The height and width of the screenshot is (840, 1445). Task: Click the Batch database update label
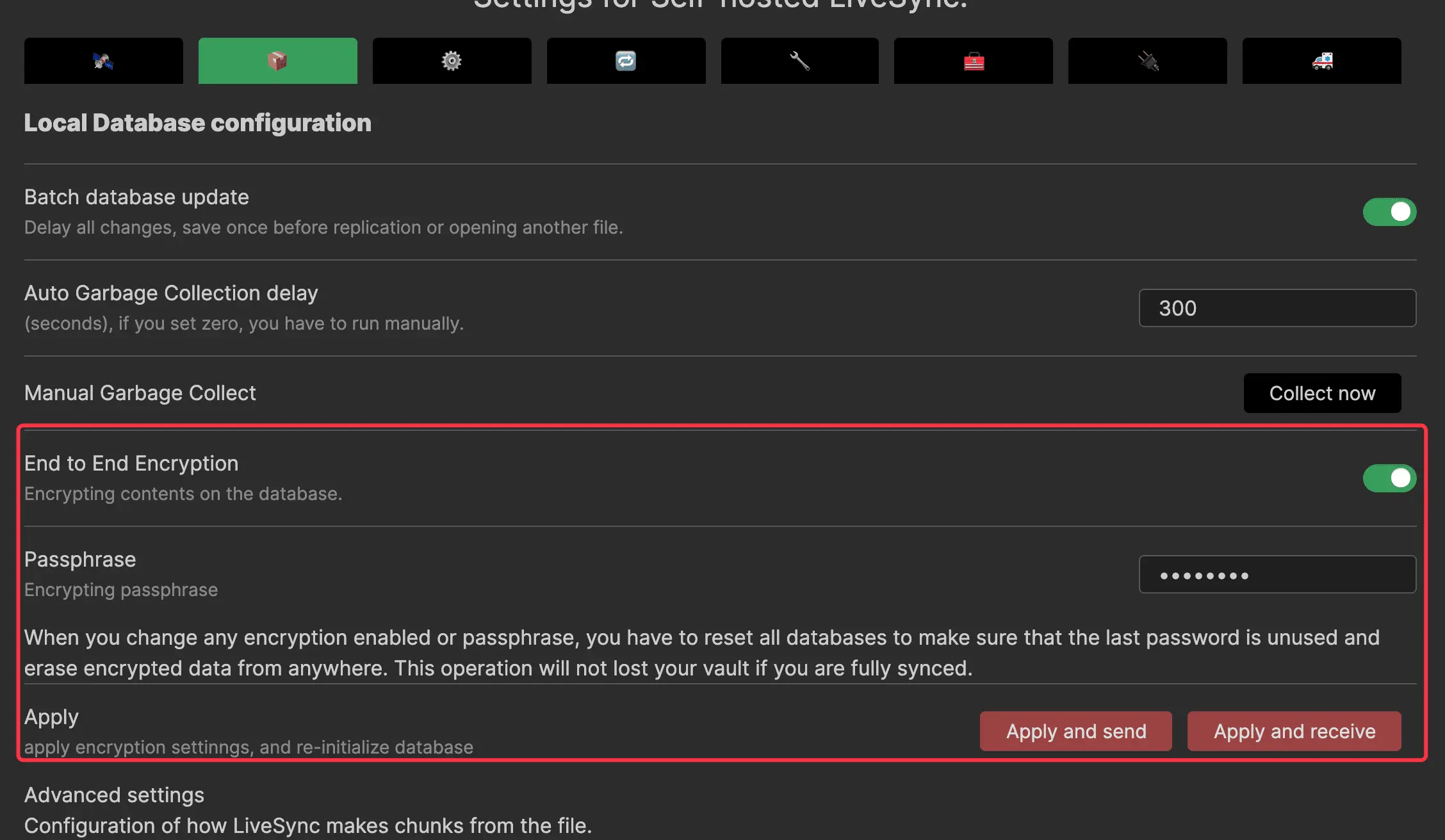pyautogui.click(x=136, y=197)
